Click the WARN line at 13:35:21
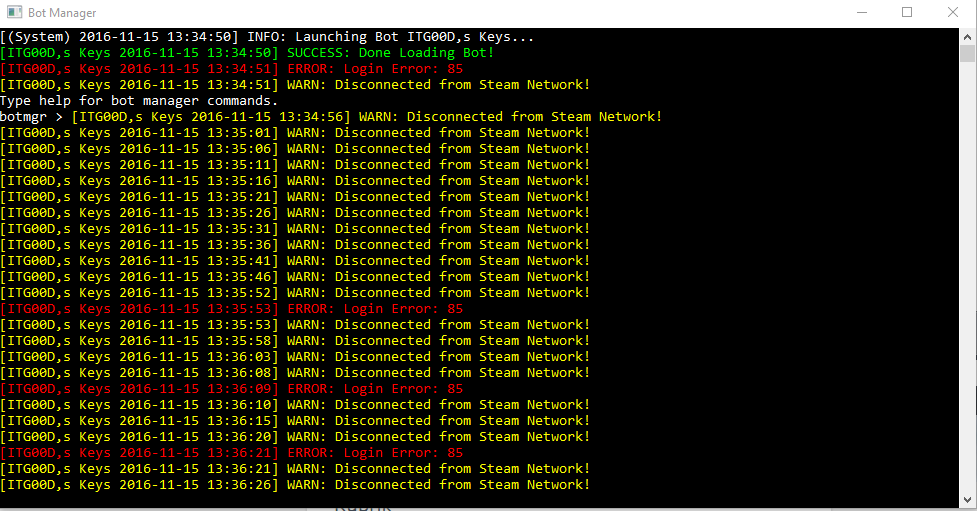This screenshot has height=511, width=977. [x=295, y=197]
